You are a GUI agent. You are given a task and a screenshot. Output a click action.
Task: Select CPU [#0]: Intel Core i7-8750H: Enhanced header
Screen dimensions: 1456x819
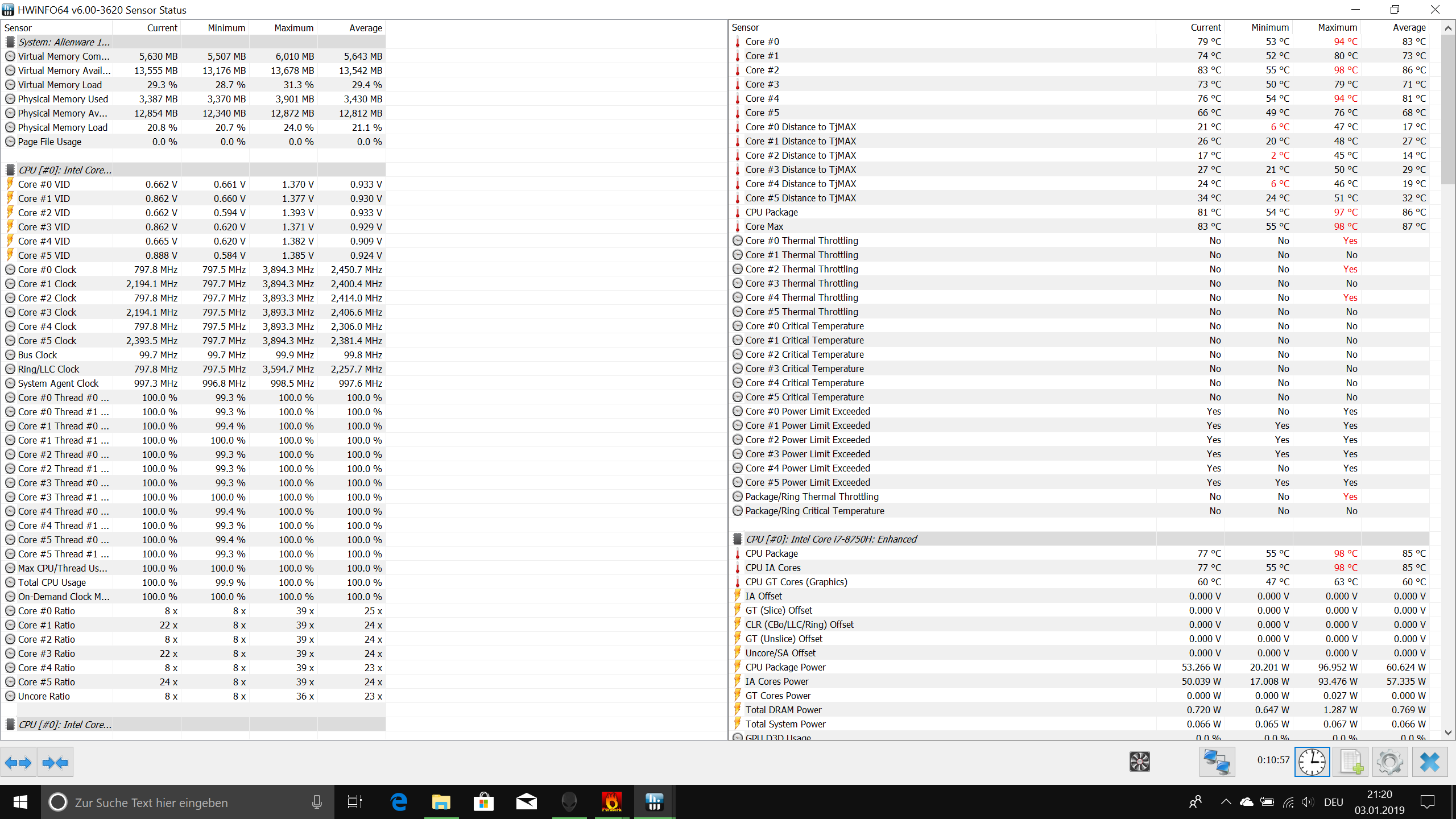pyautogui.click(x=1079, y=539)
